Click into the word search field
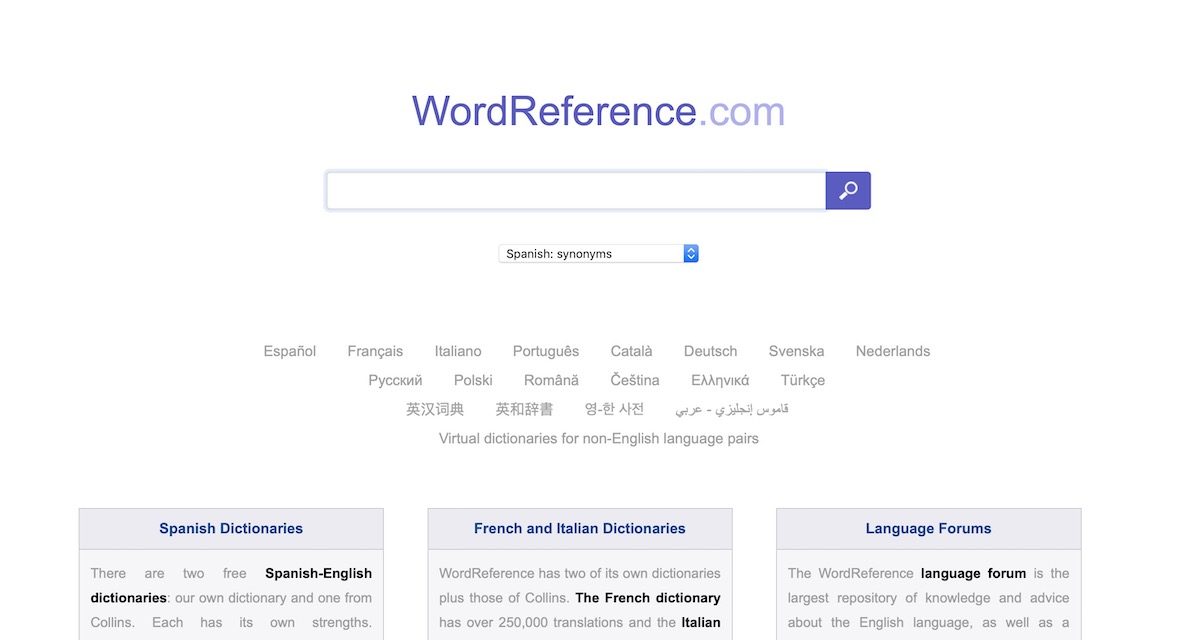 pos(575,191)
